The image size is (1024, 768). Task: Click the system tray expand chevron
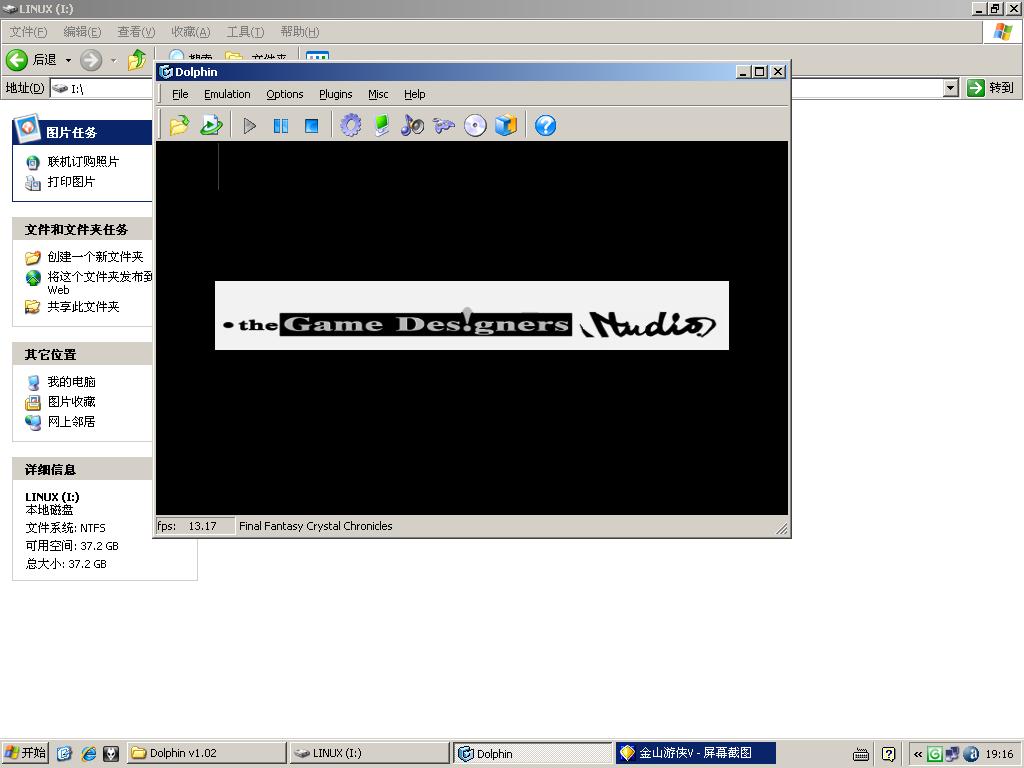[918, 754]
